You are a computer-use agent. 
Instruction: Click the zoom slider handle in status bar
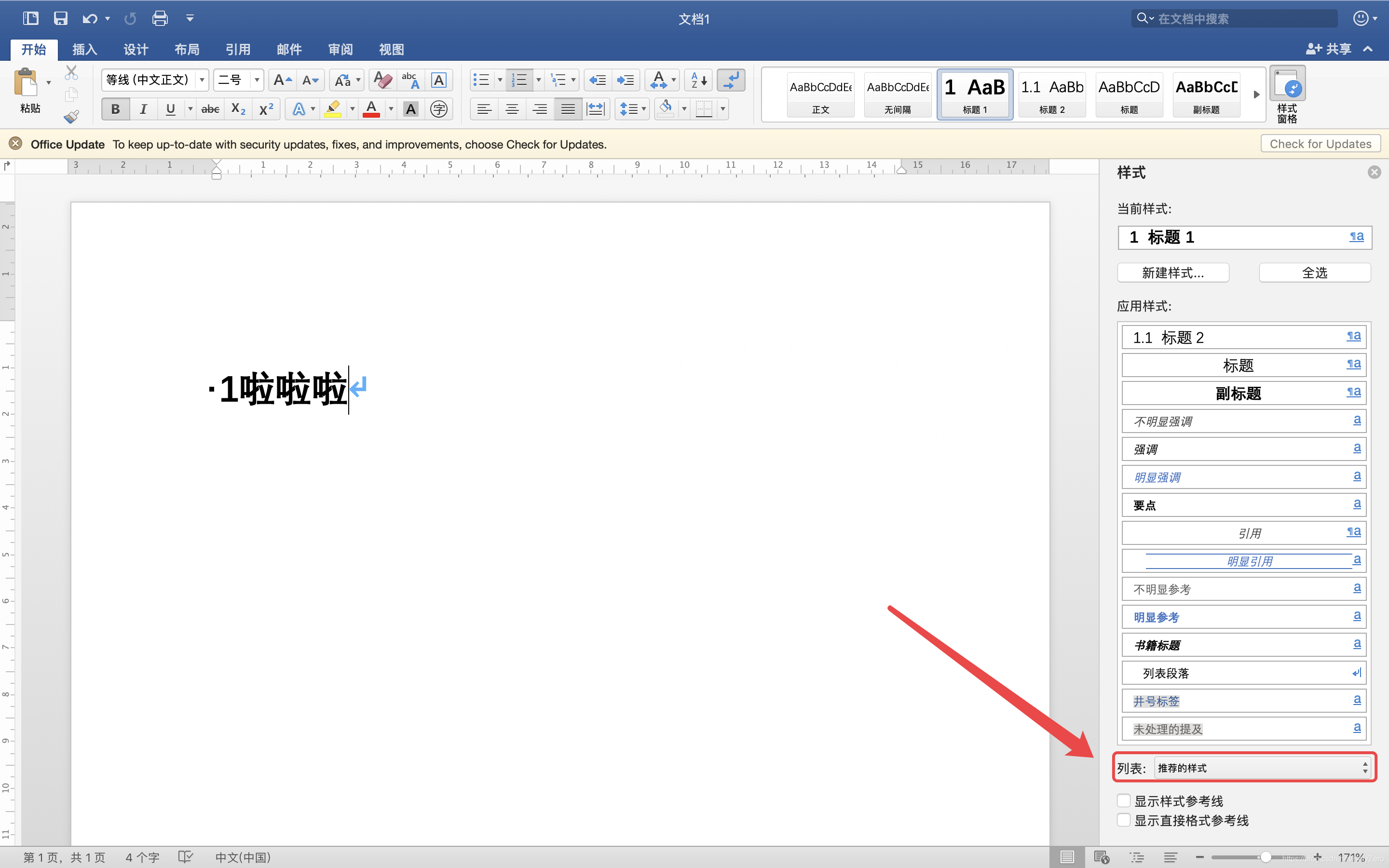[1265, 857]
